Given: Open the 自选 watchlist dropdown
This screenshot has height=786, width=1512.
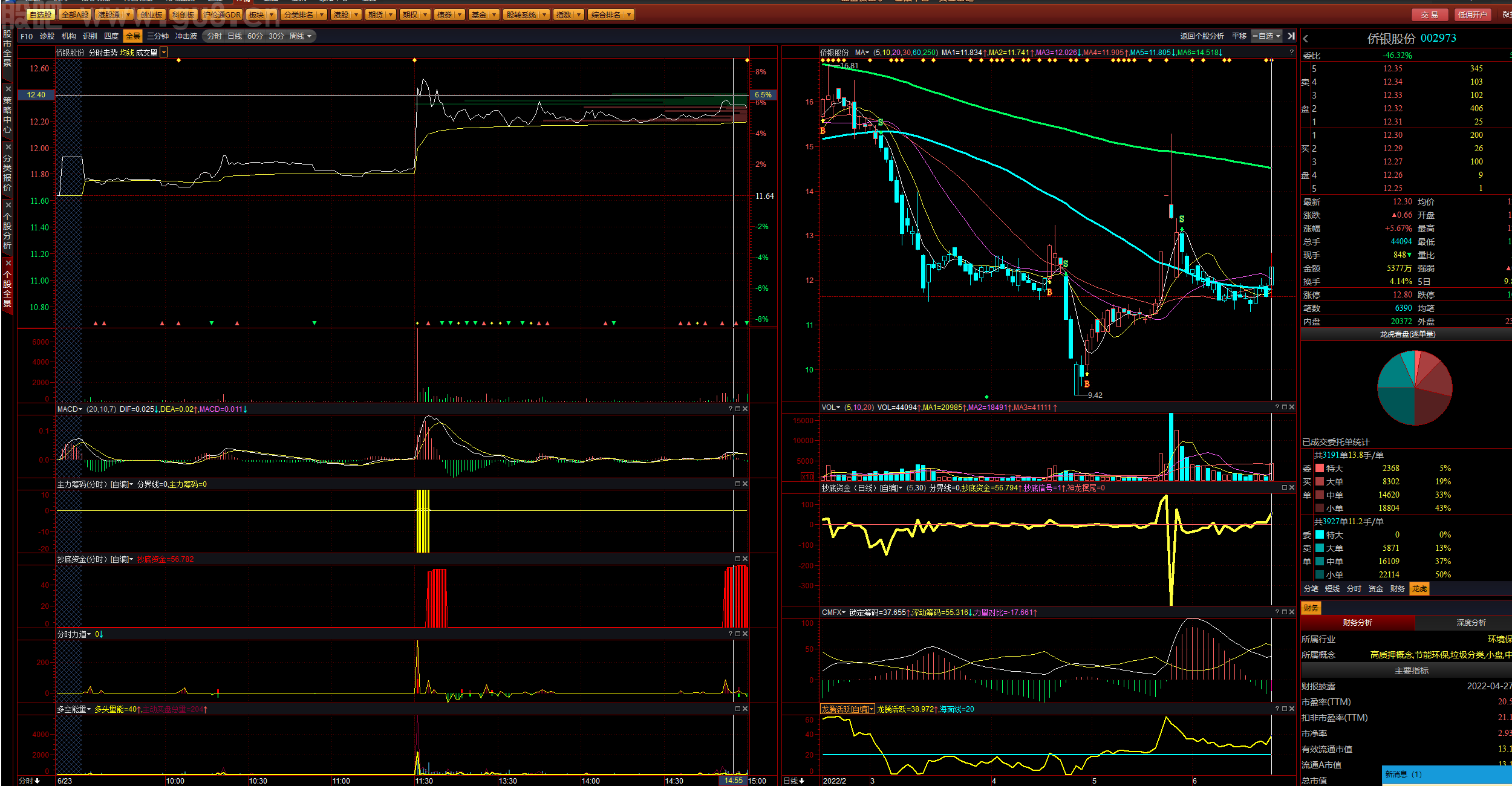Looking at the screenshot, I should coord(1266,36).
